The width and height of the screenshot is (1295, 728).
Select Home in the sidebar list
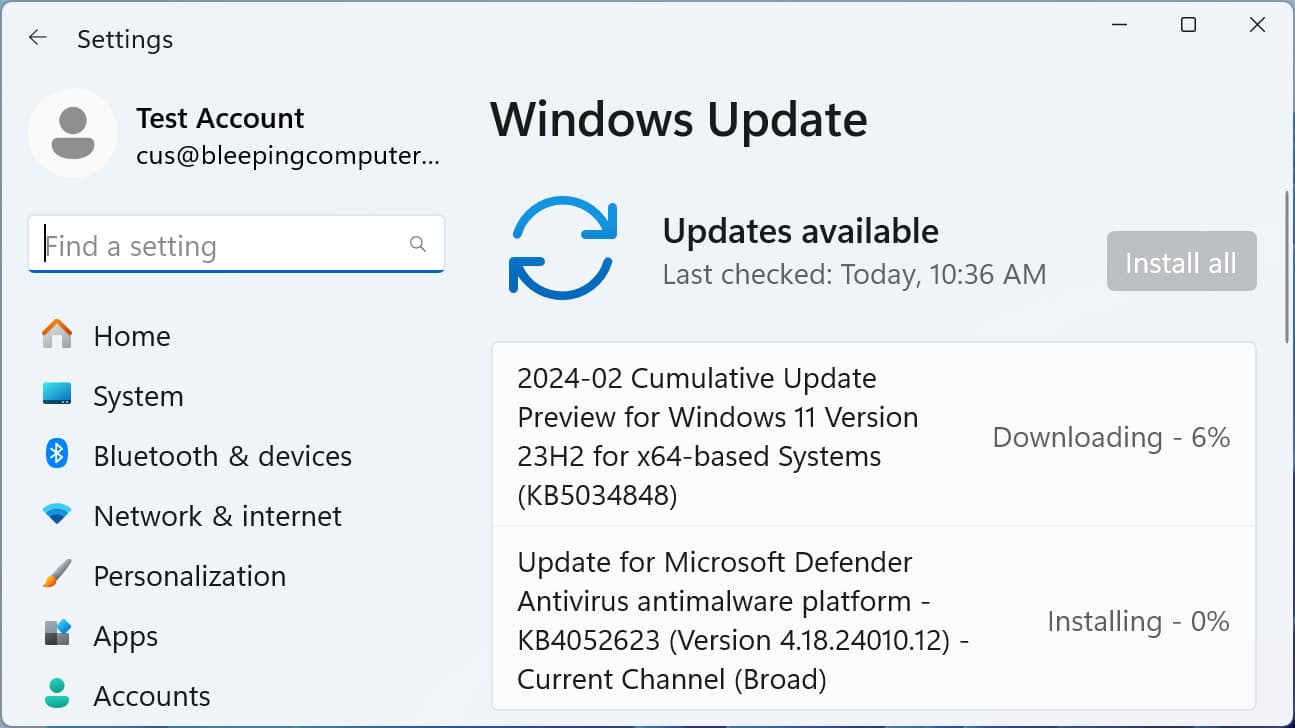point(131,336)
